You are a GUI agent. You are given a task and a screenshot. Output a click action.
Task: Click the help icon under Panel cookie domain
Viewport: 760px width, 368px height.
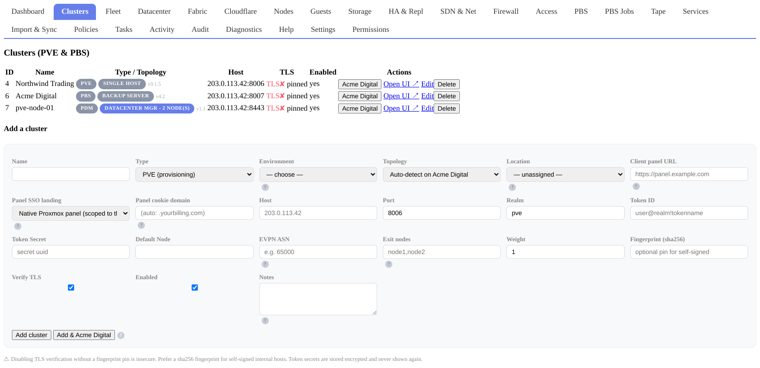[x=142, y=225]
